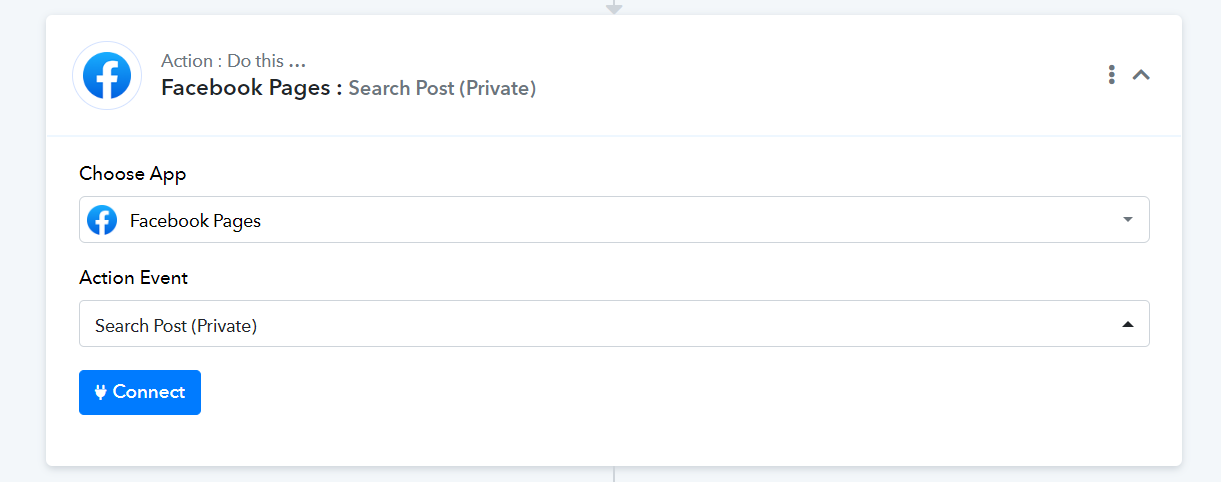Click 'Search Post (Private)' text inside event field
The width and height of the screenshot is (1221, 482).
coord(176,326)
